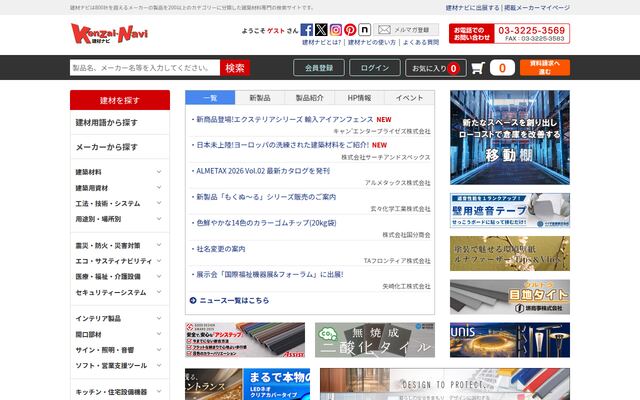The image size is (640, 400).
Task: Open the ALMETAX 2026 Vol.02 catalog news
Action: coord(263,171)
